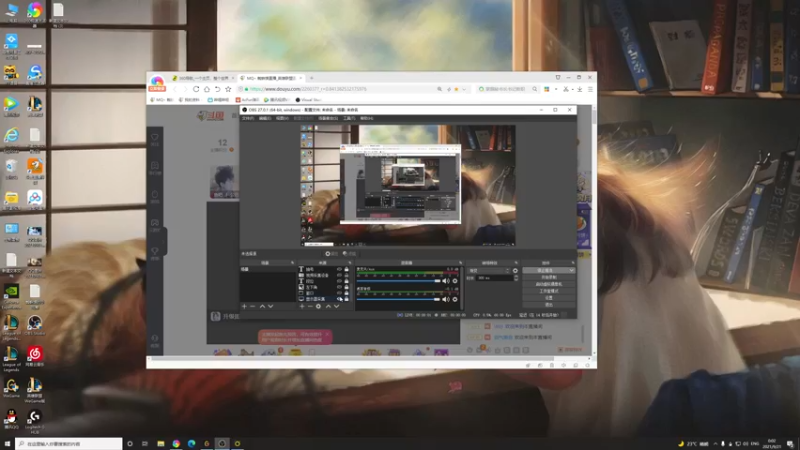Open the OBS Tools menu
Image resolution: width=800 pixels, height=450 pixels.
(349, 118)
